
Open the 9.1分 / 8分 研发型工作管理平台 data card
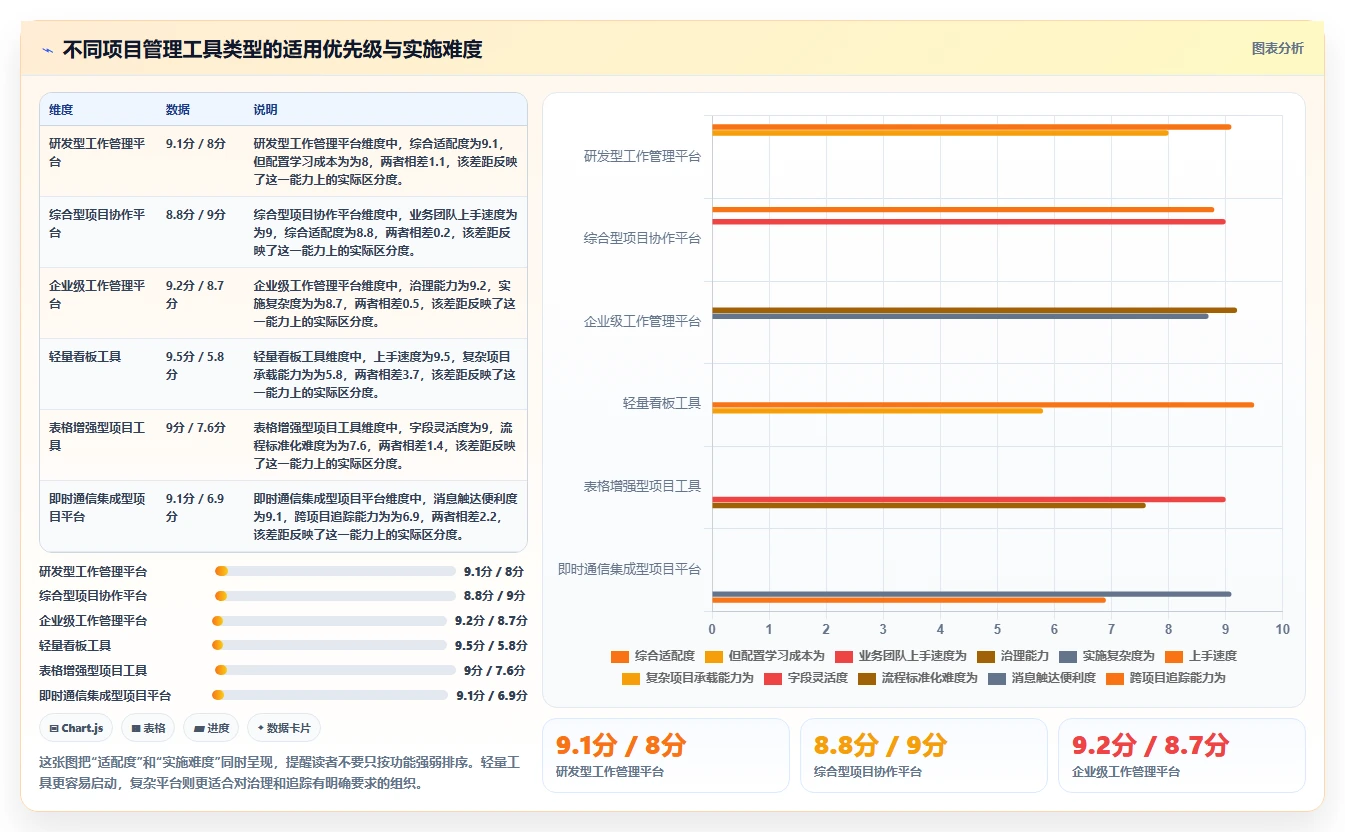[x=666, y=755]
